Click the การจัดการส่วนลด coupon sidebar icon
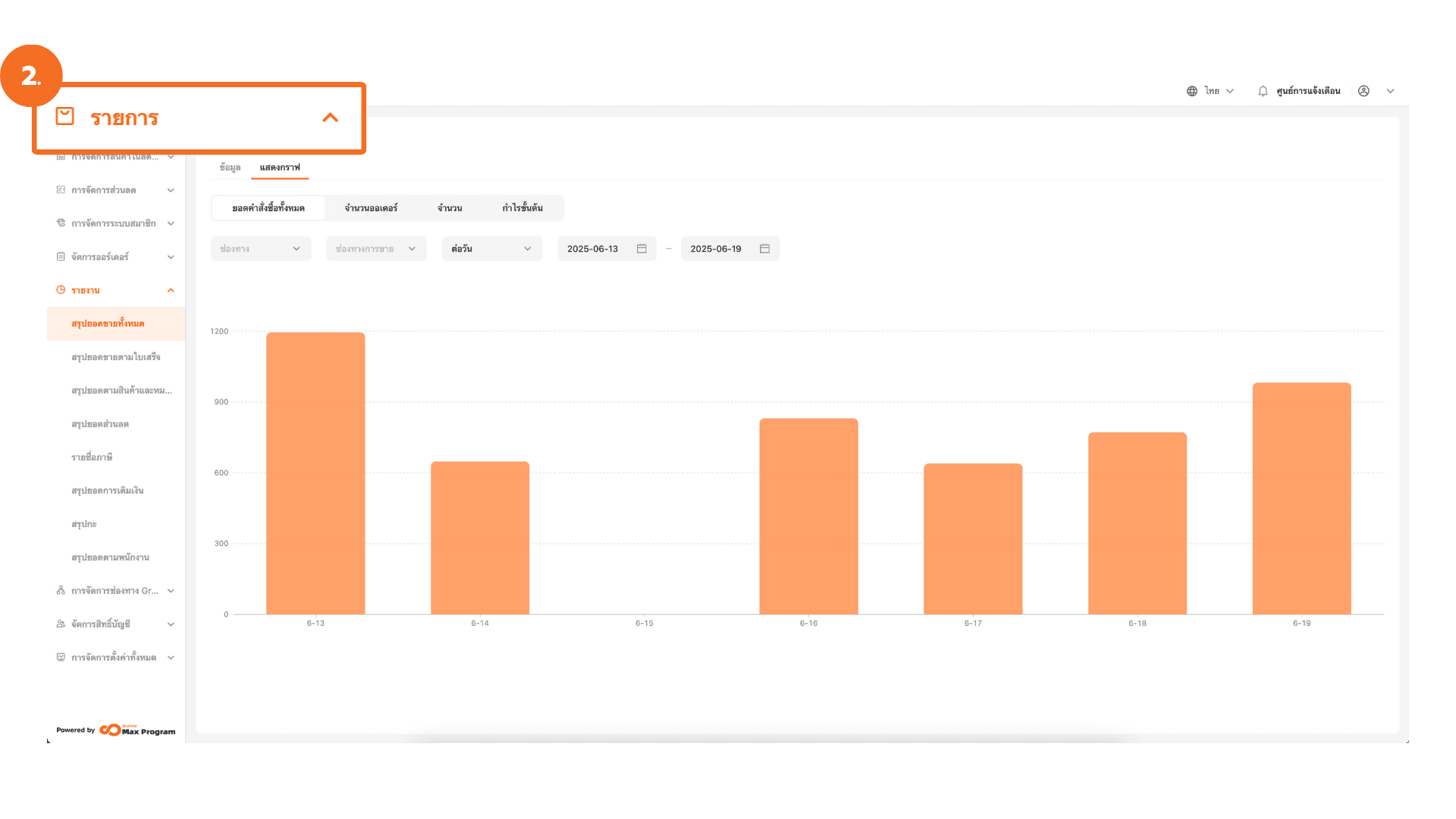 point(61,190)
